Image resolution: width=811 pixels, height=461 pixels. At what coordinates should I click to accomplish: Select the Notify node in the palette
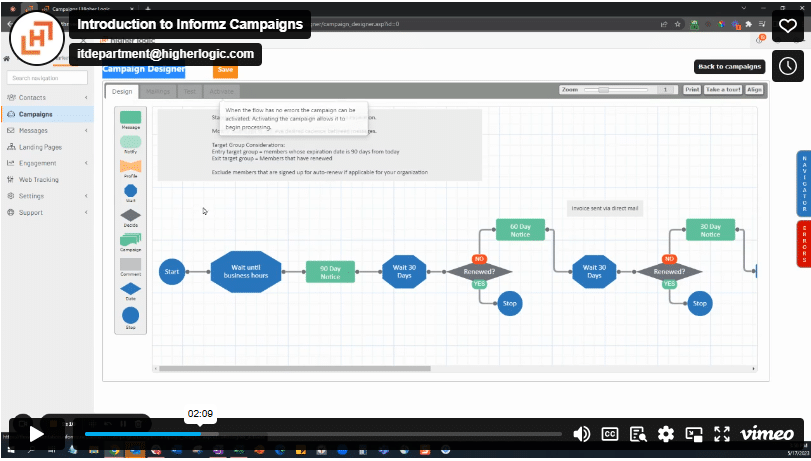point(130,143)
